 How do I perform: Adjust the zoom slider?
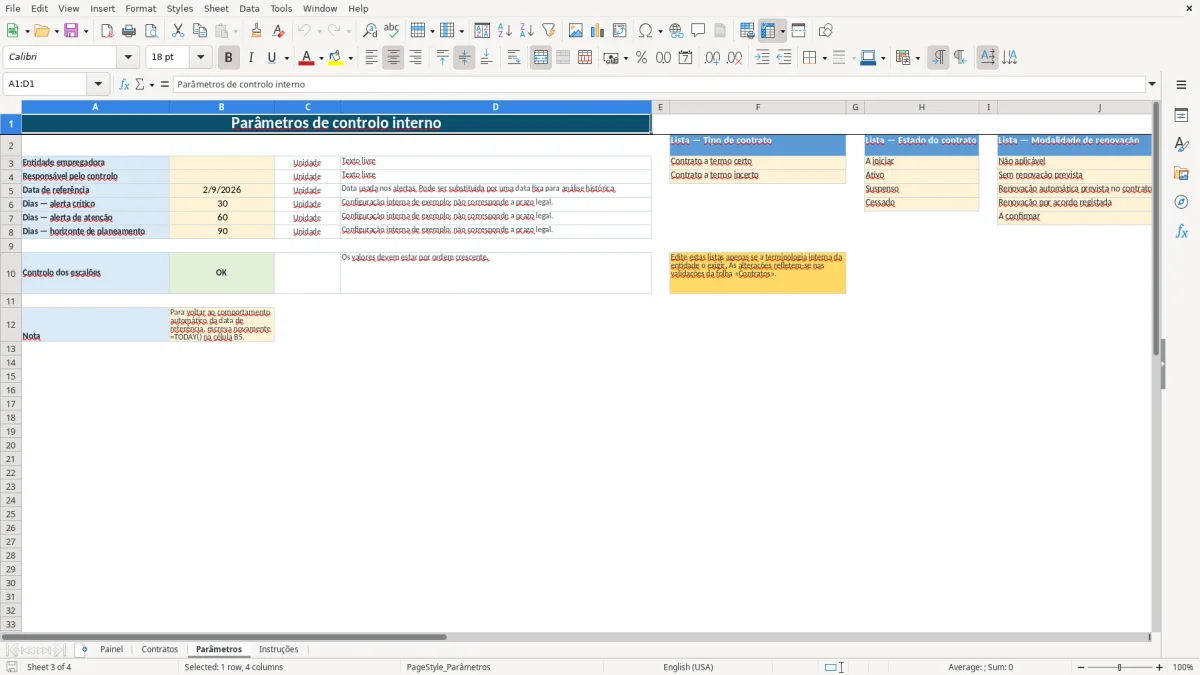tap(1120, 667)
